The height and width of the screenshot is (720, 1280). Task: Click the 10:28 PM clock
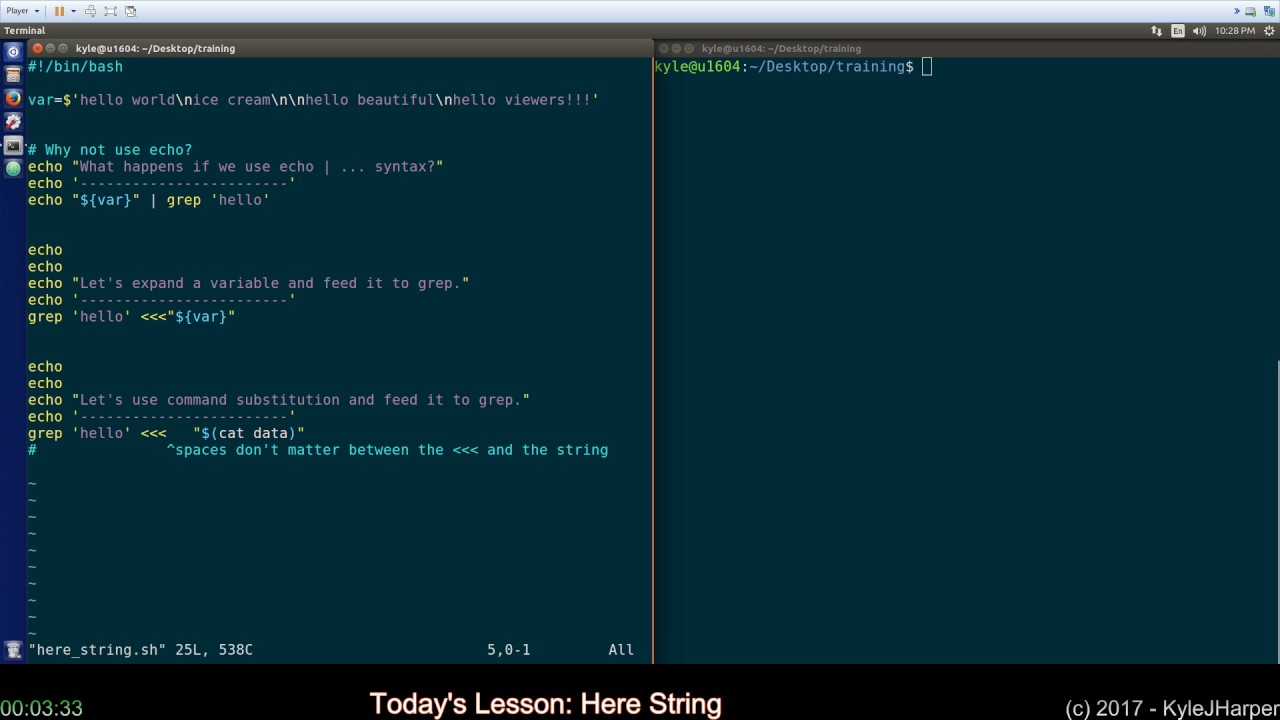point(1235,31)
